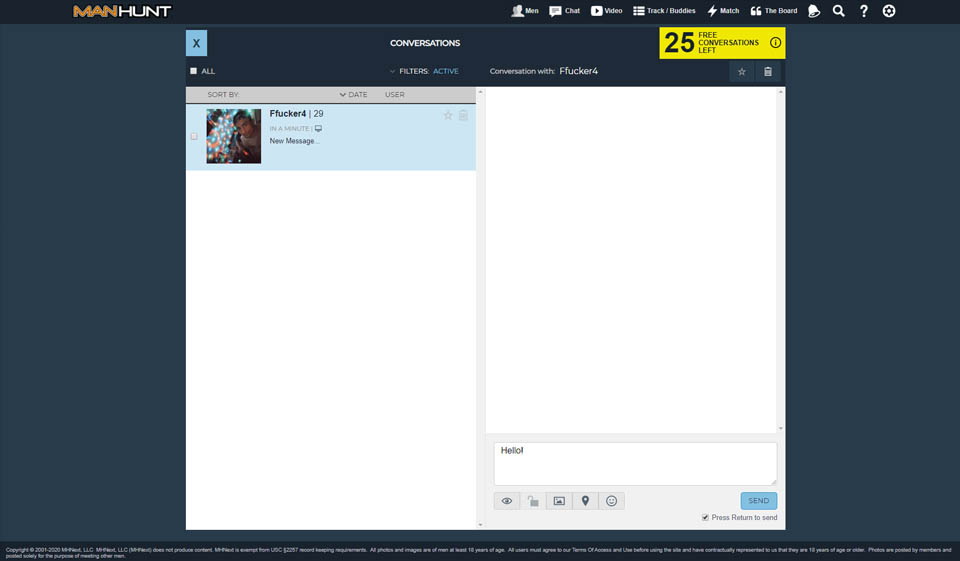Open the help question mark icon

pos(864,11)
